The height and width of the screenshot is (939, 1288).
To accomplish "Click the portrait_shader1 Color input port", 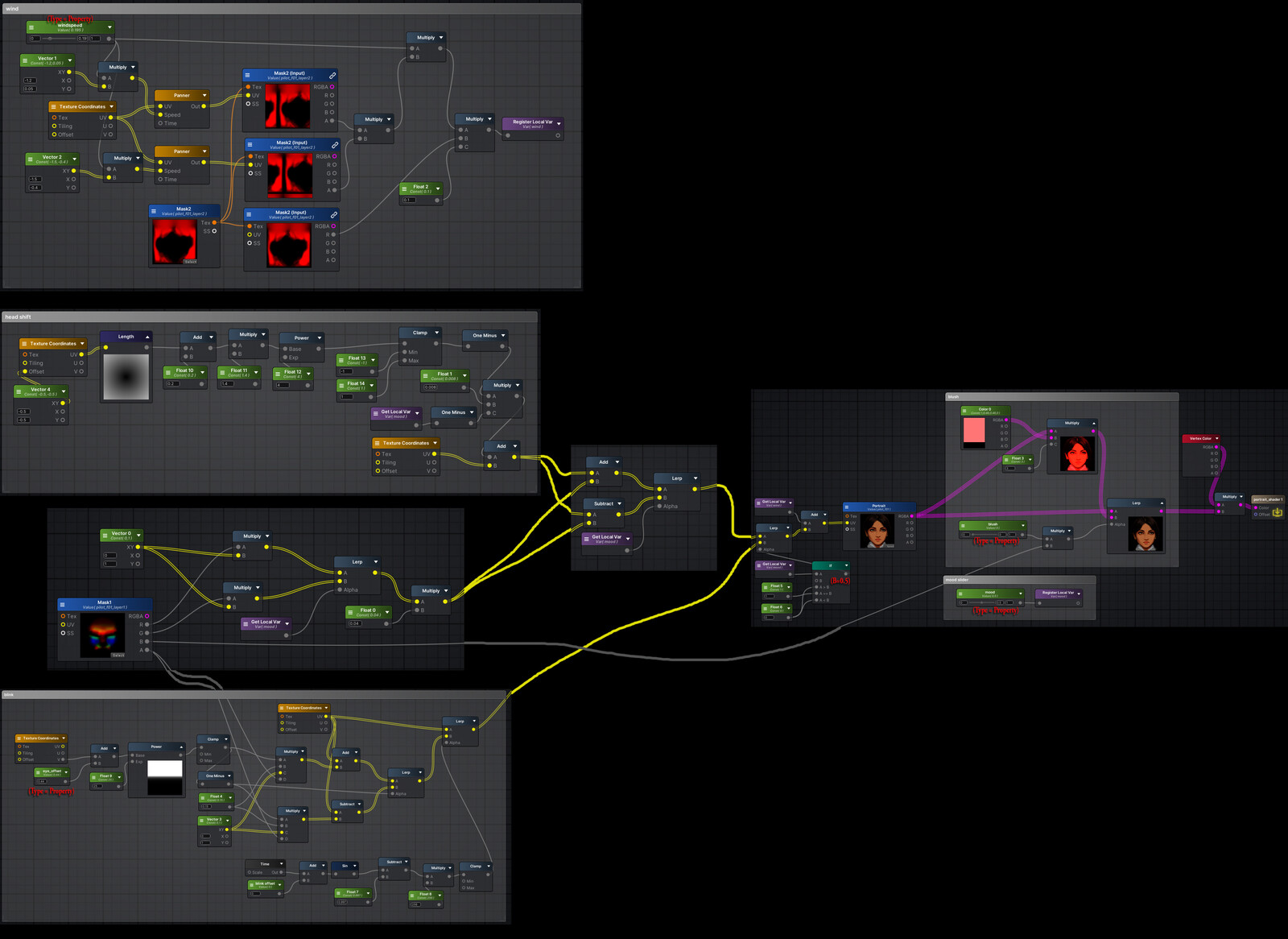I will (1256, 508).
